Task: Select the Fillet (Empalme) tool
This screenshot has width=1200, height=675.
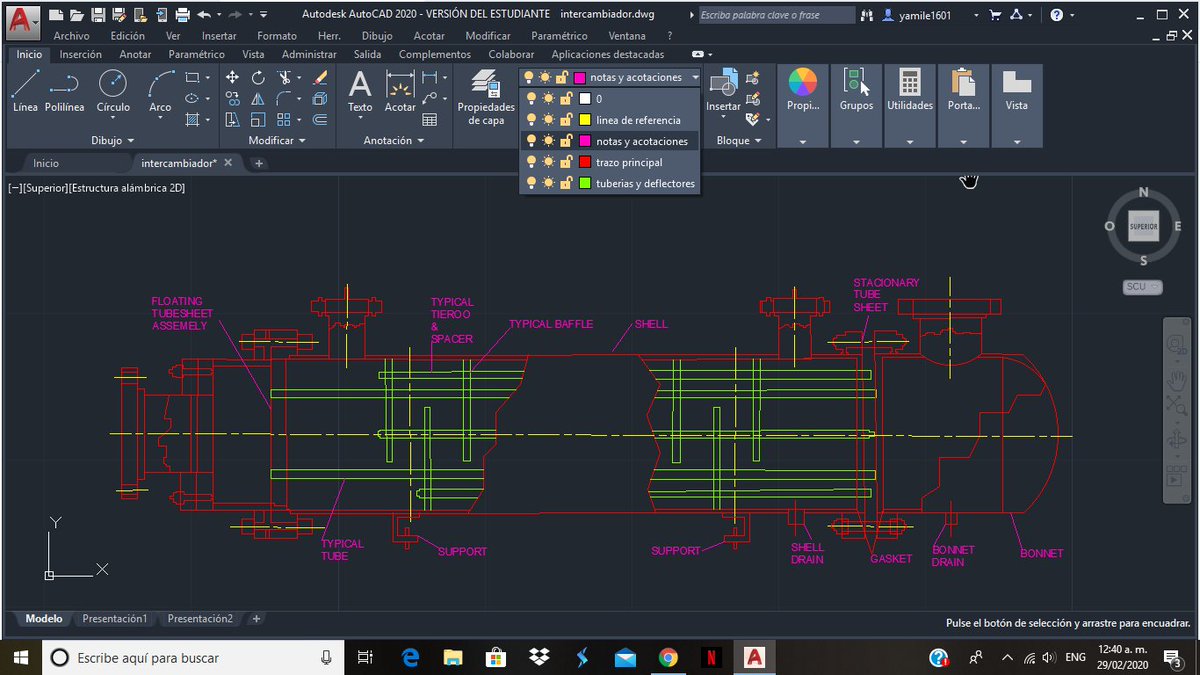Action: [285, 98]
